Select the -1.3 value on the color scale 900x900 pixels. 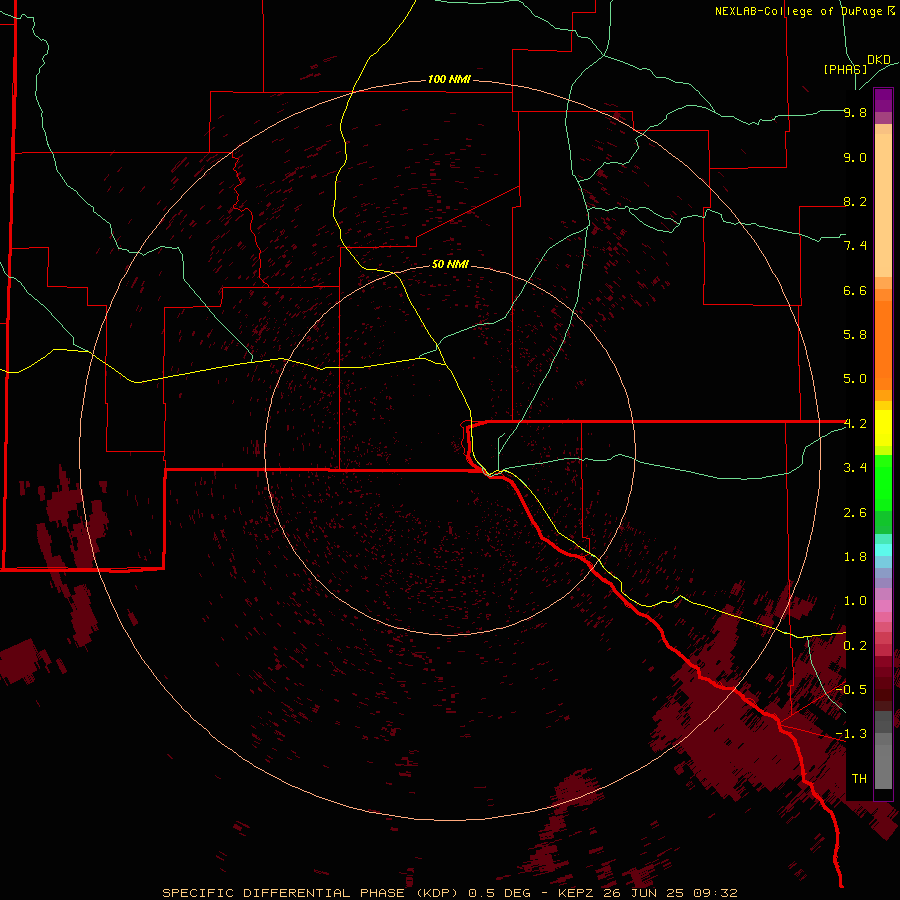(852, 734)
